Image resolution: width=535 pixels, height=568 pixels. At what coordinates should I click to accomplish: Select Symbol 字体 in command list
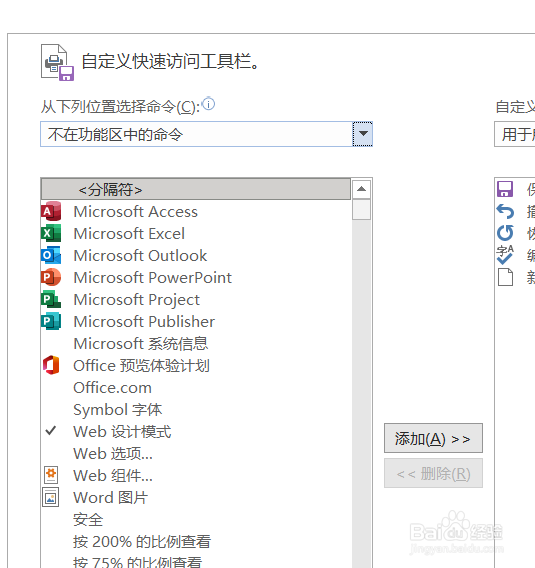pyautogui.click(x=117, y=410)
